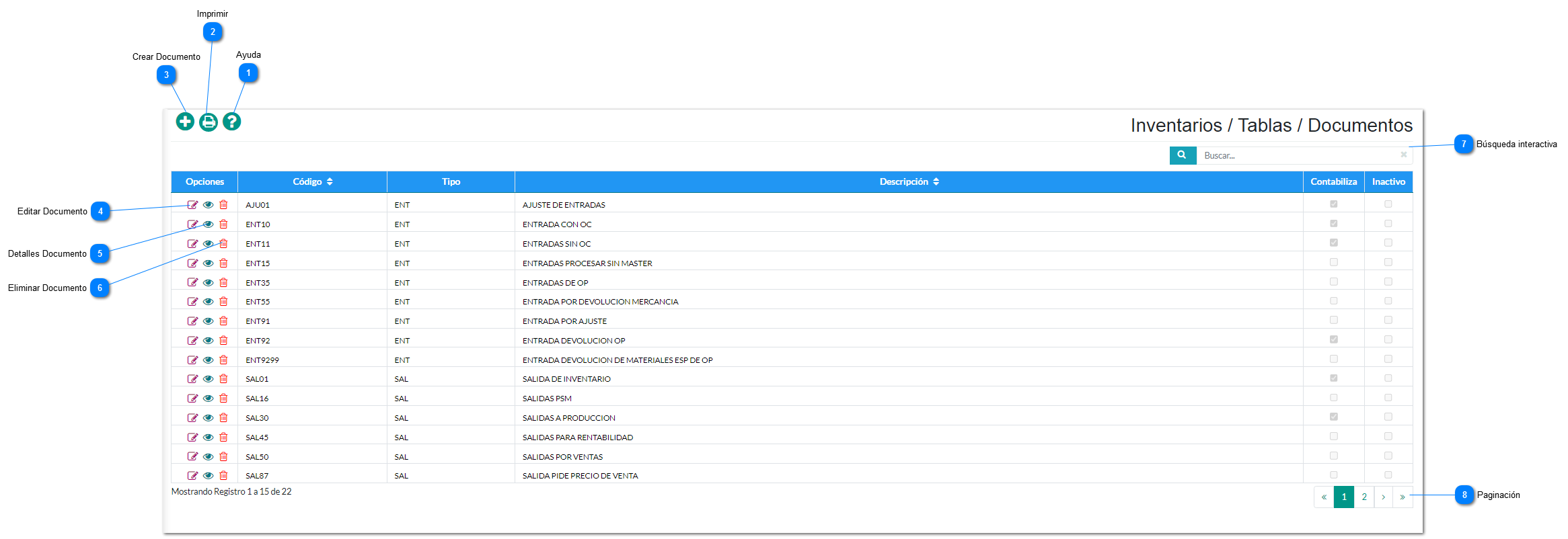Edit document SAL30
This screenshot has height=539, width=1568.
pyautogui.click(x=192, y=418)
